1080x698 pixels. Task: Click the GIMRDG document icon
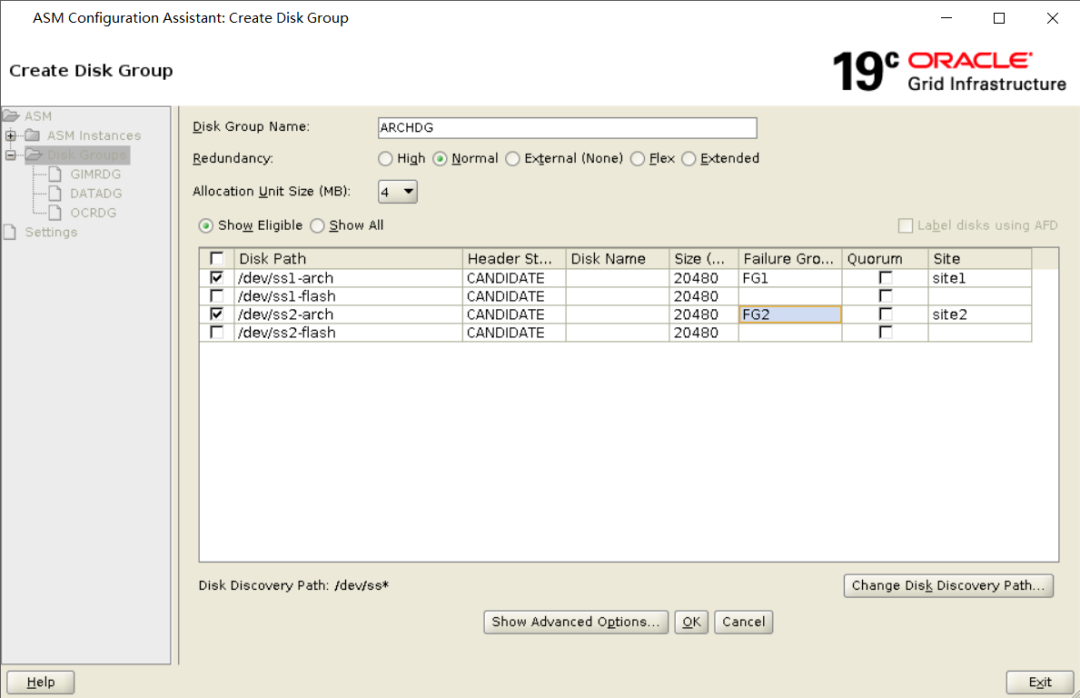coord(56,174)
